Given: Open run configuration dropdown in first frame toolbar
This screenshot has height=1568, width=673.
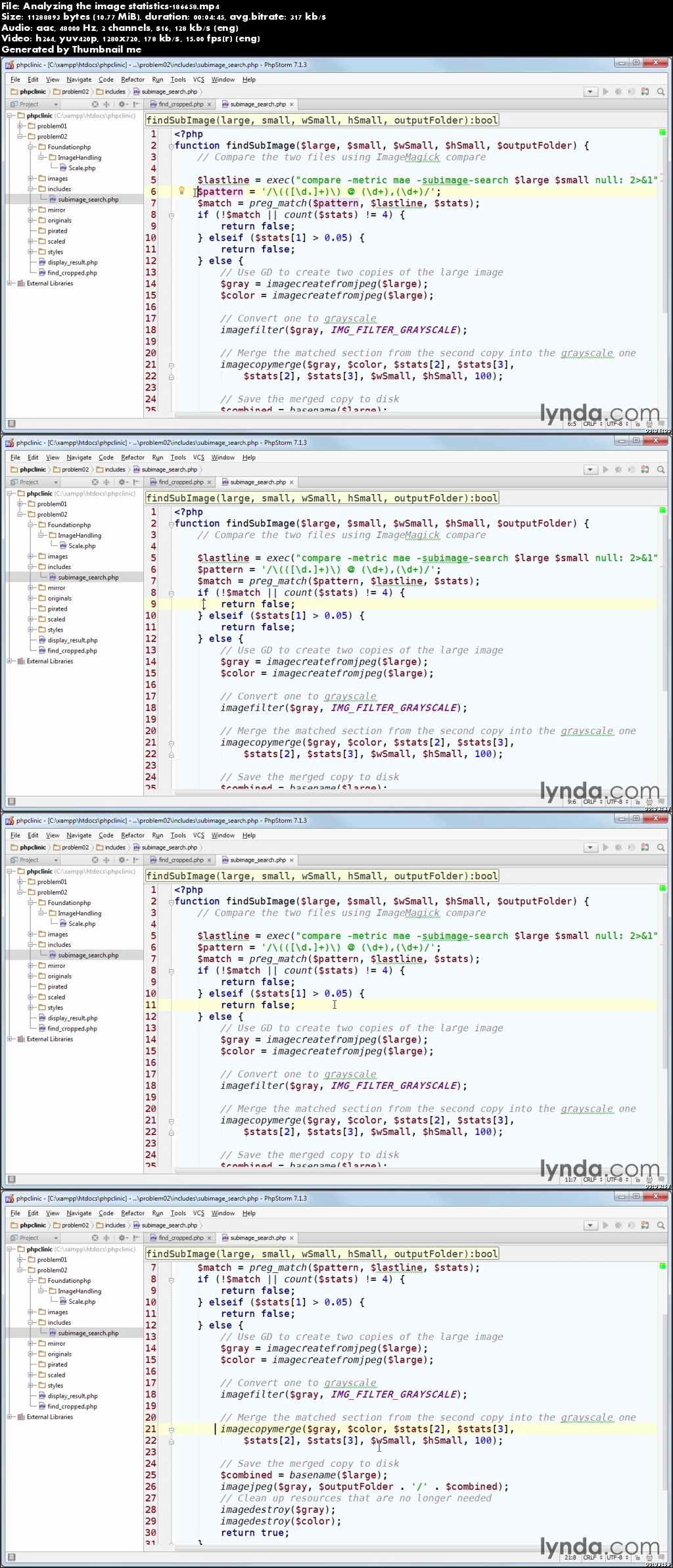Looking at the screenshot, I should pos(590,92).
